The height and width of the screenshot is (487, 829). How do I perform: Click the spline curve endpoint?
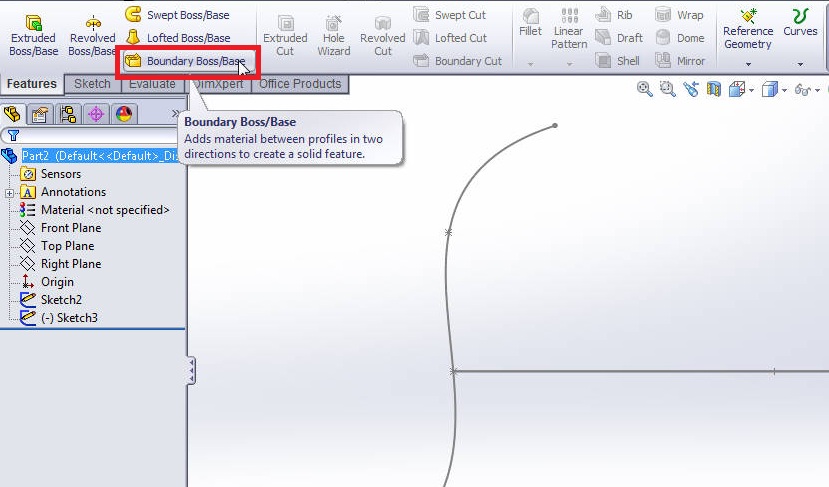(555, 125)
